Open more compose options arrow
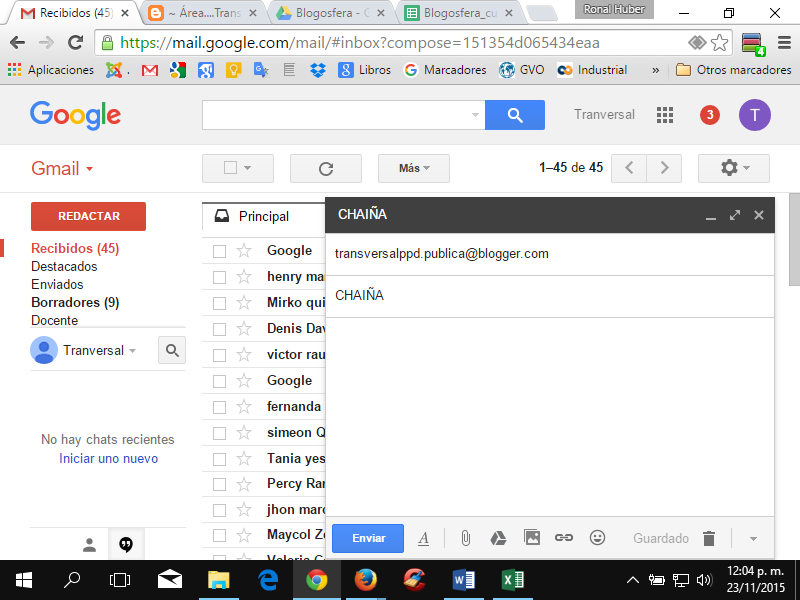800x600 pixels. 753,539
